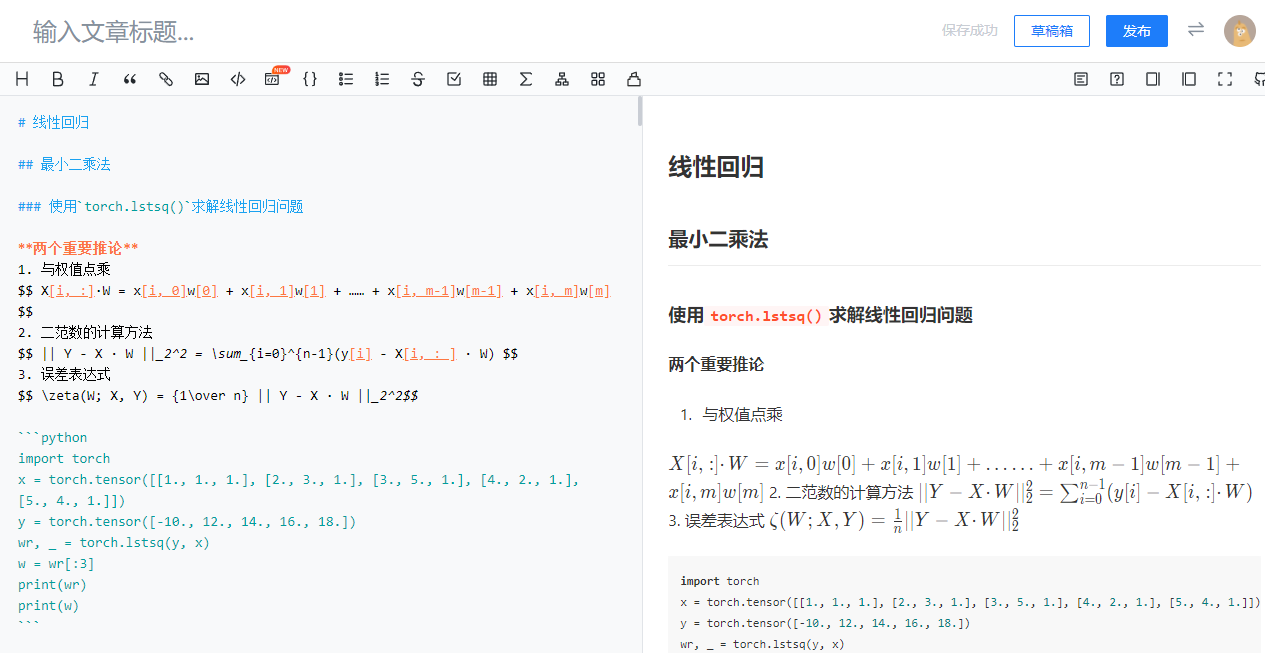Click 'import torch' in the editor

point(64,458)
